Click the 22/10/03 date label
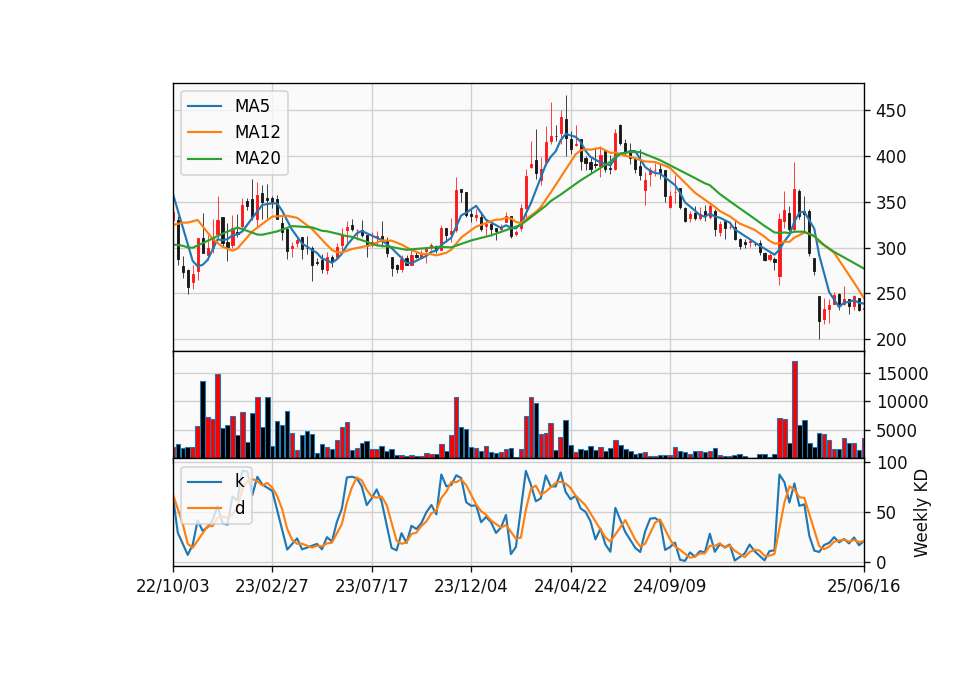Screen dimensions: 960x690 pos(173,587)
